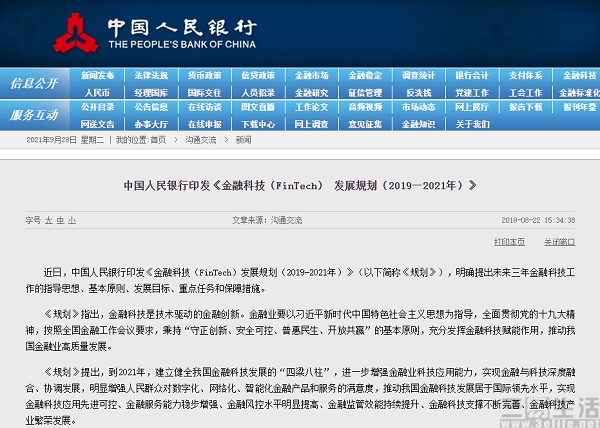Open 国际交往 navigation item
This screenshot has height=428, width=600.
point(204,93)
